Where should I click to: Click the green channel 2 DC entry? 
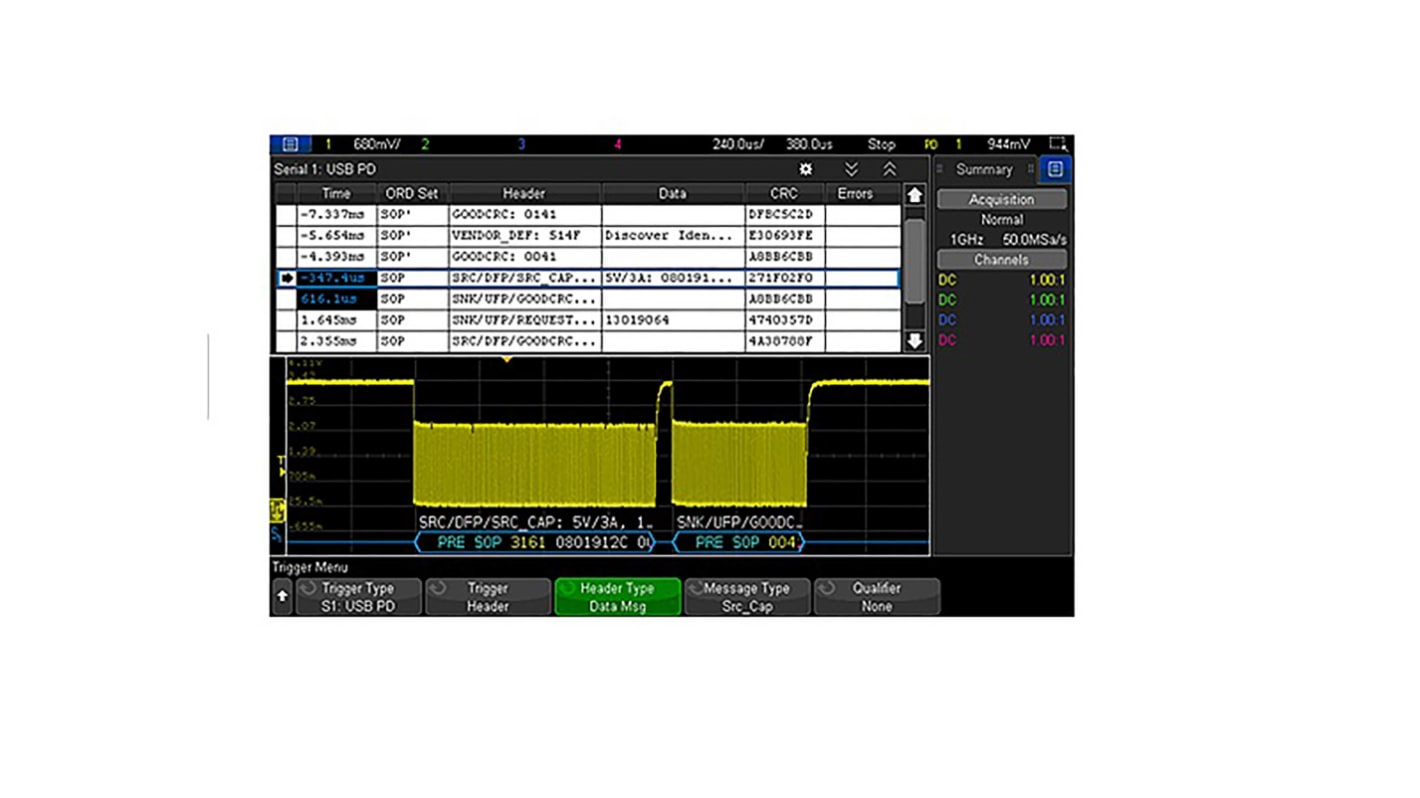1001,300
